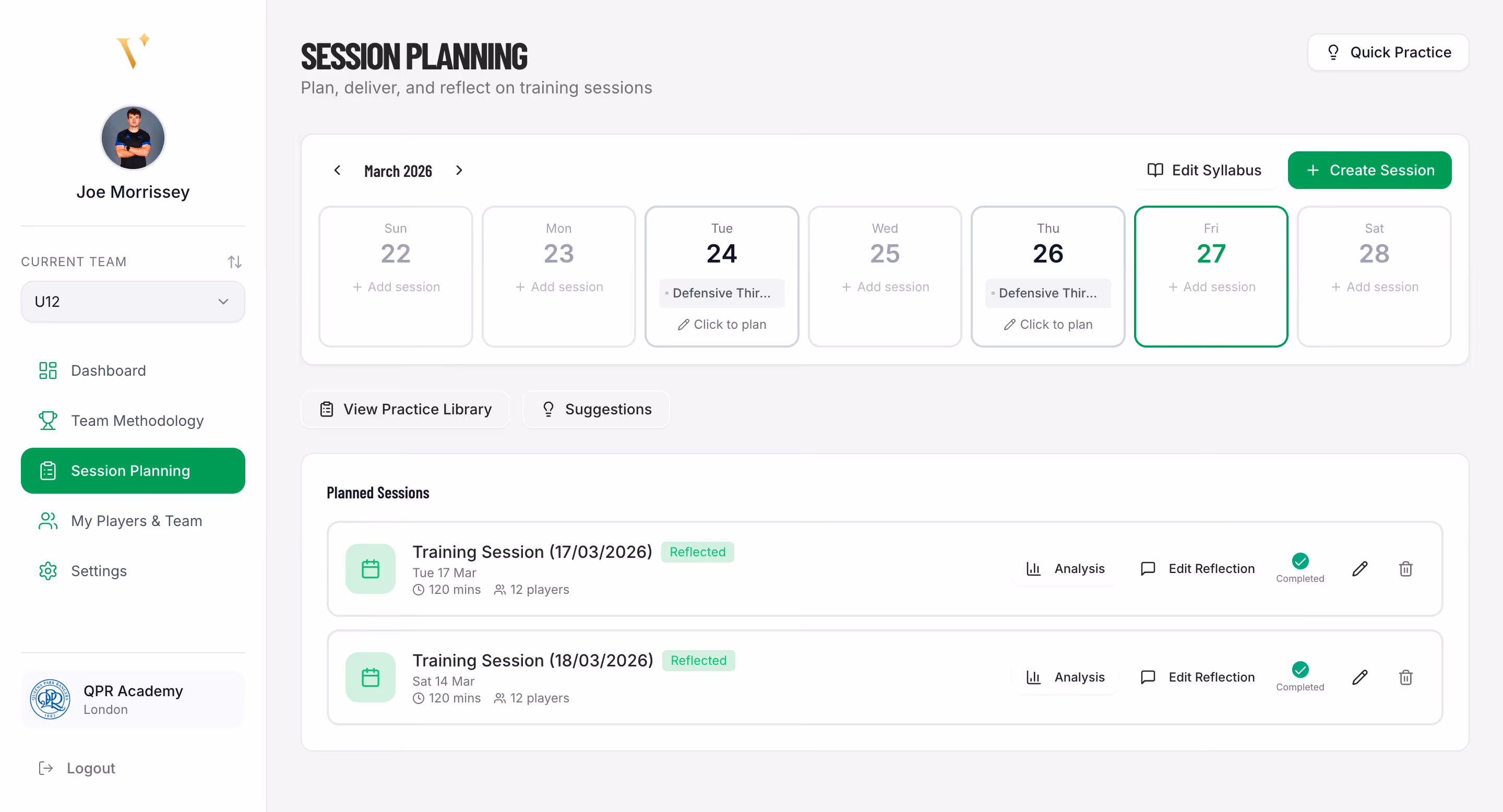Click pencil edit icon for 18/03/2026 session

tap(1359, 677)
